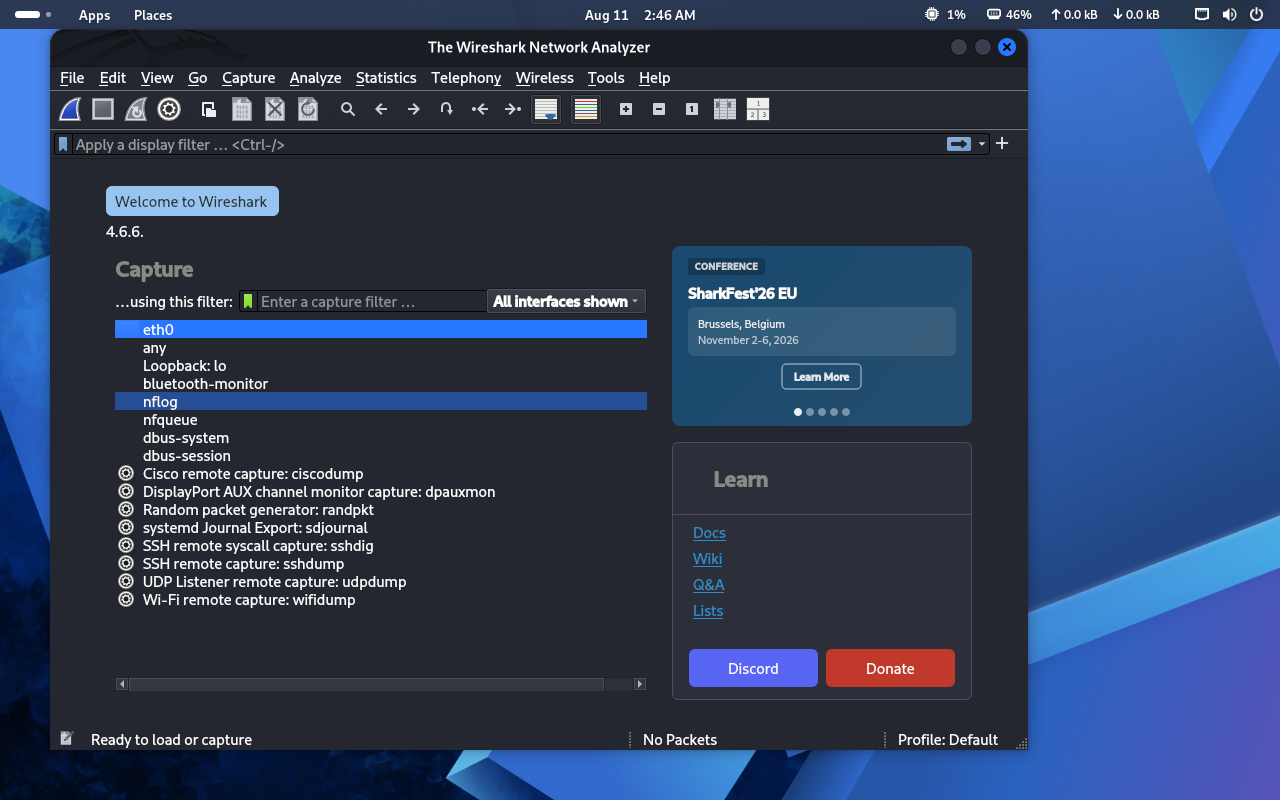
Task: Open the Wireless menu
Action: pyautogui.click(x=544, y=78)
